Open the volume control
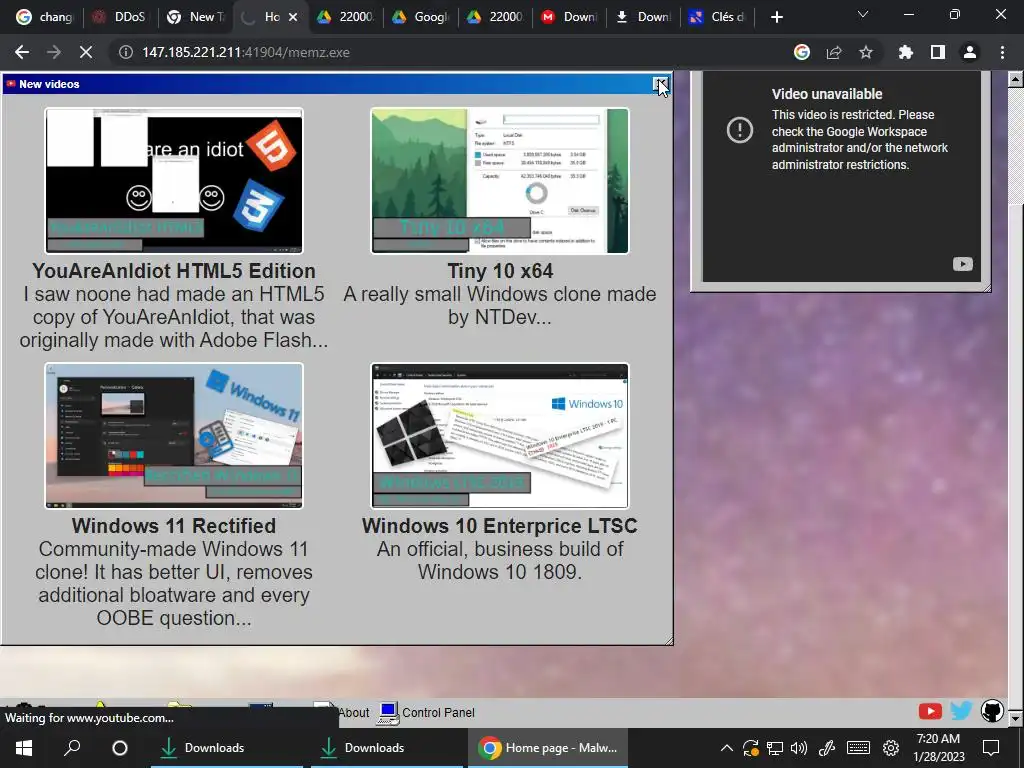Viewport: 1024px width, 768px height. point(799,748)
